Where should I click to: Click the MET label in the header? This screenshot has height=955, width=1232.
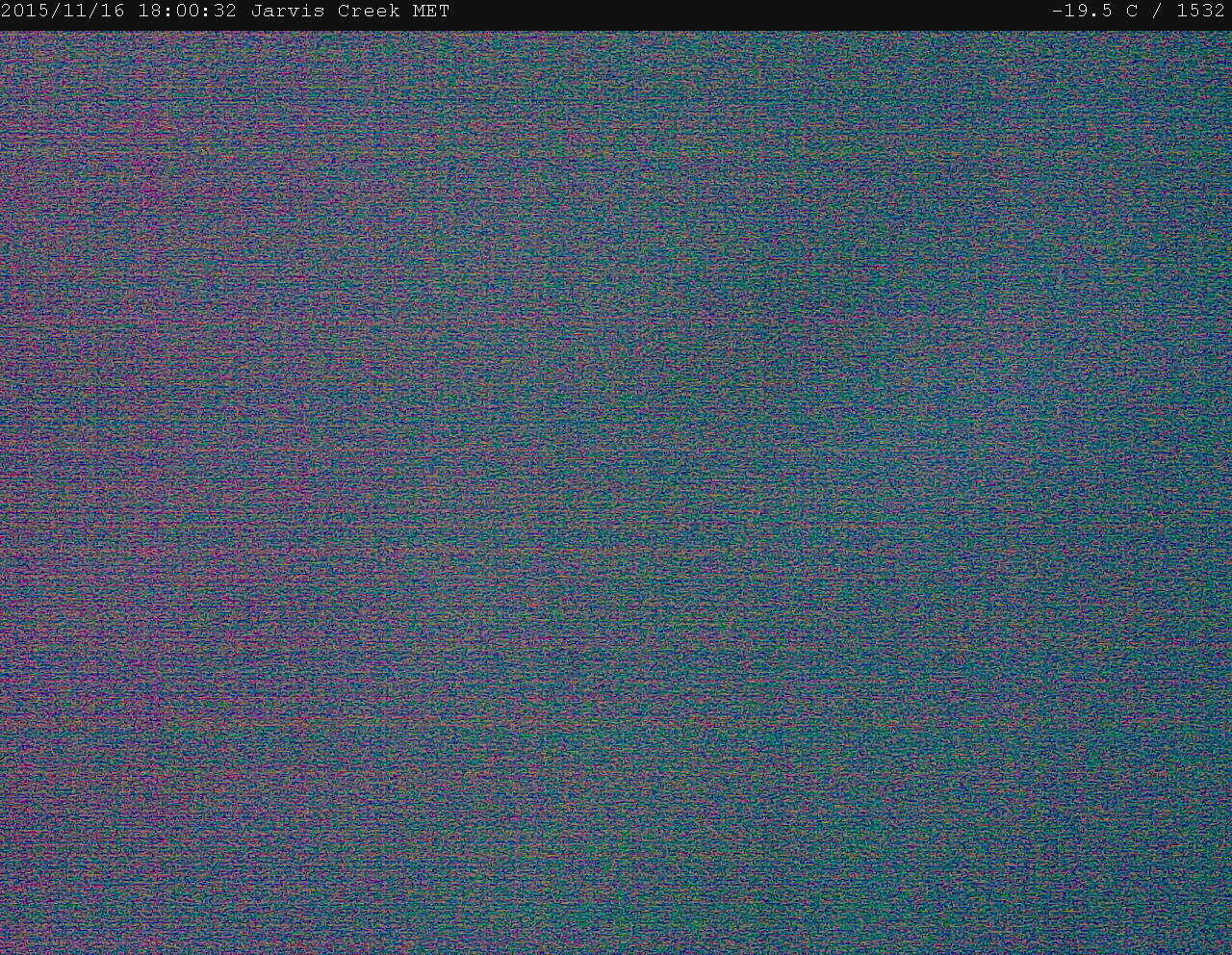(430, 12)
